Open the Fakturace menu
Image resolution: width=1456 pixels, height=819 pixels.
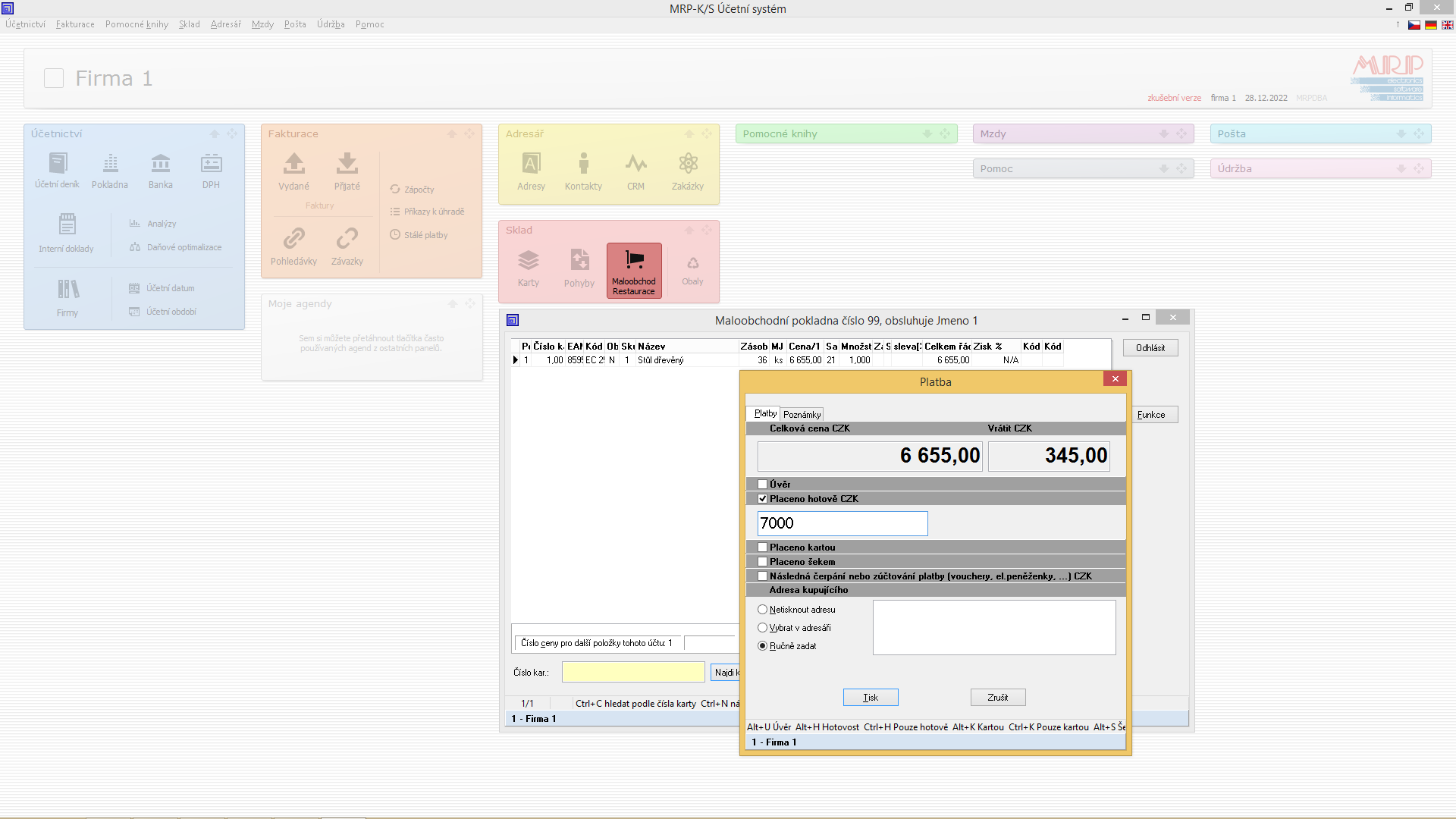[x=75, y=24]
